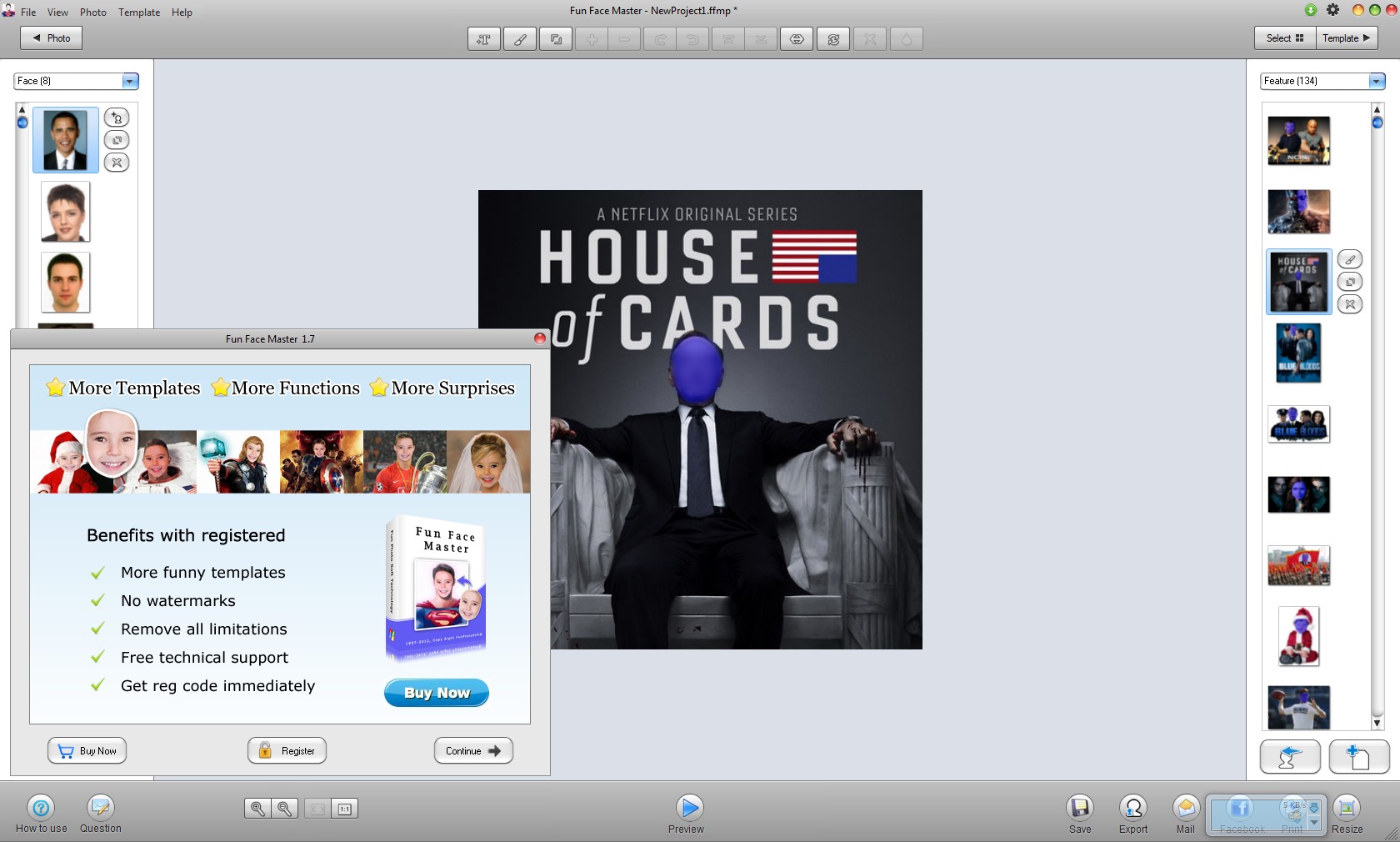Click the feature list scrollbar handle
The height and width of the screenshot is (842, 1400).
(x=1377, y=123)
